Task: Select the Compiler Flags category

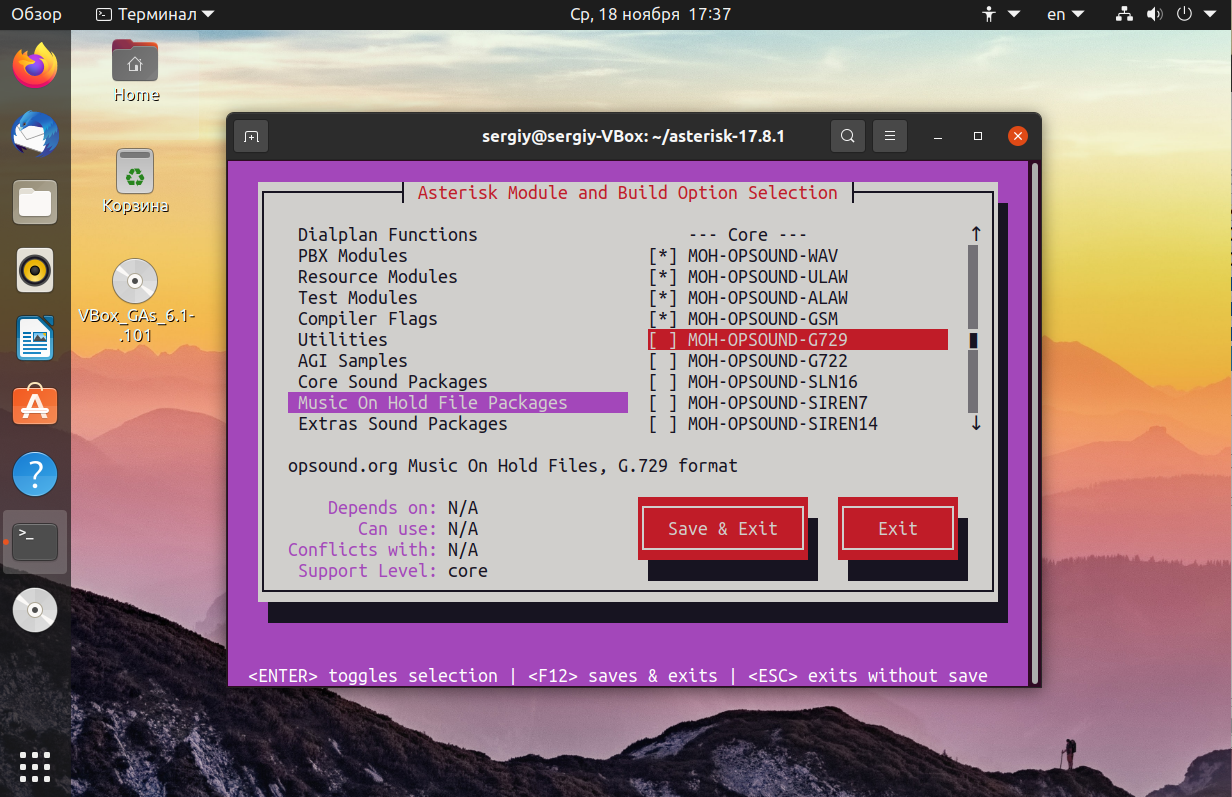Action: pyautogui.click(x=368, y=319)
